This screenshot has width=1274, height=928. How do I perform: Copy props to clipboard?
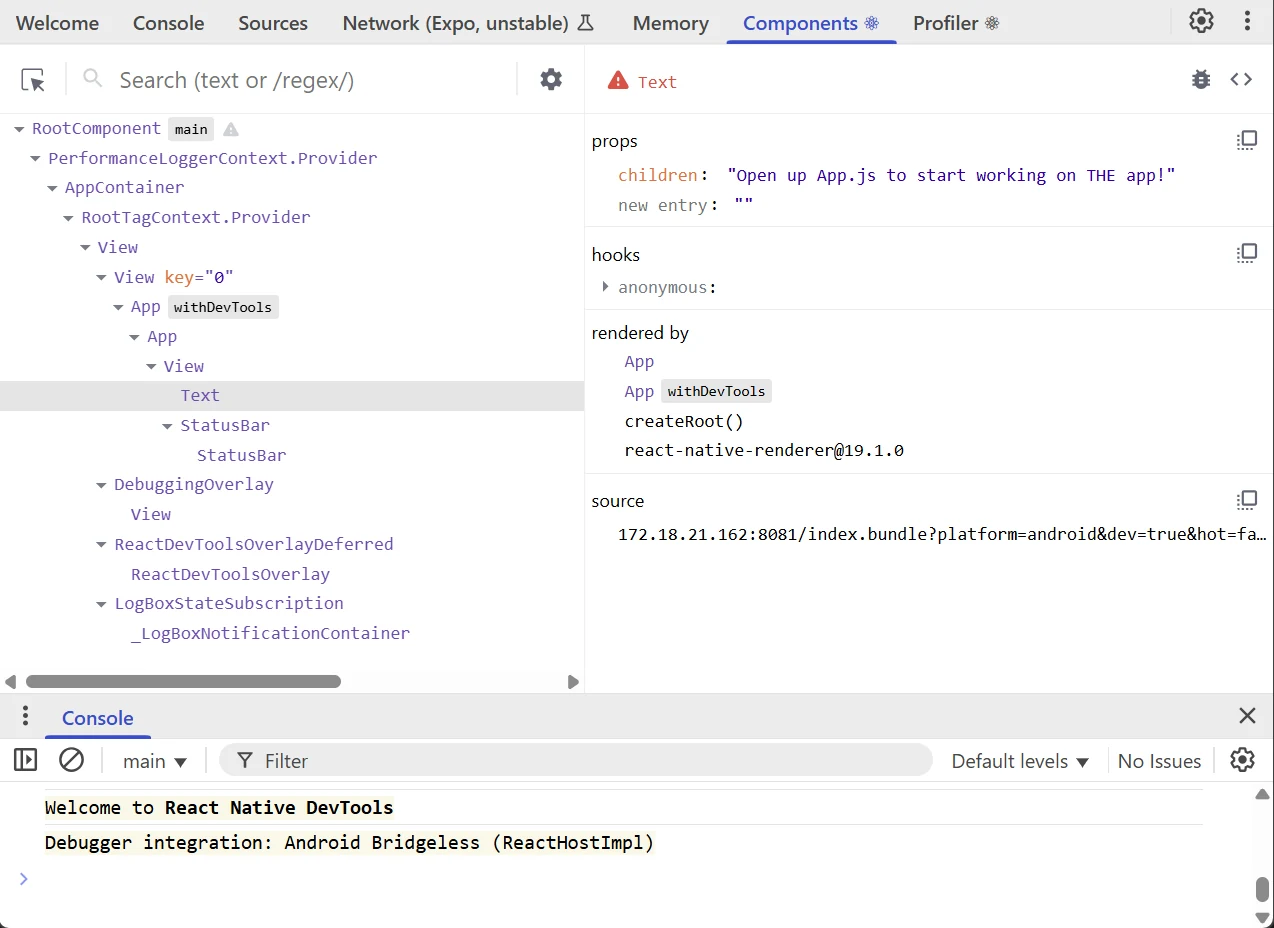[x=1247, y=141]
